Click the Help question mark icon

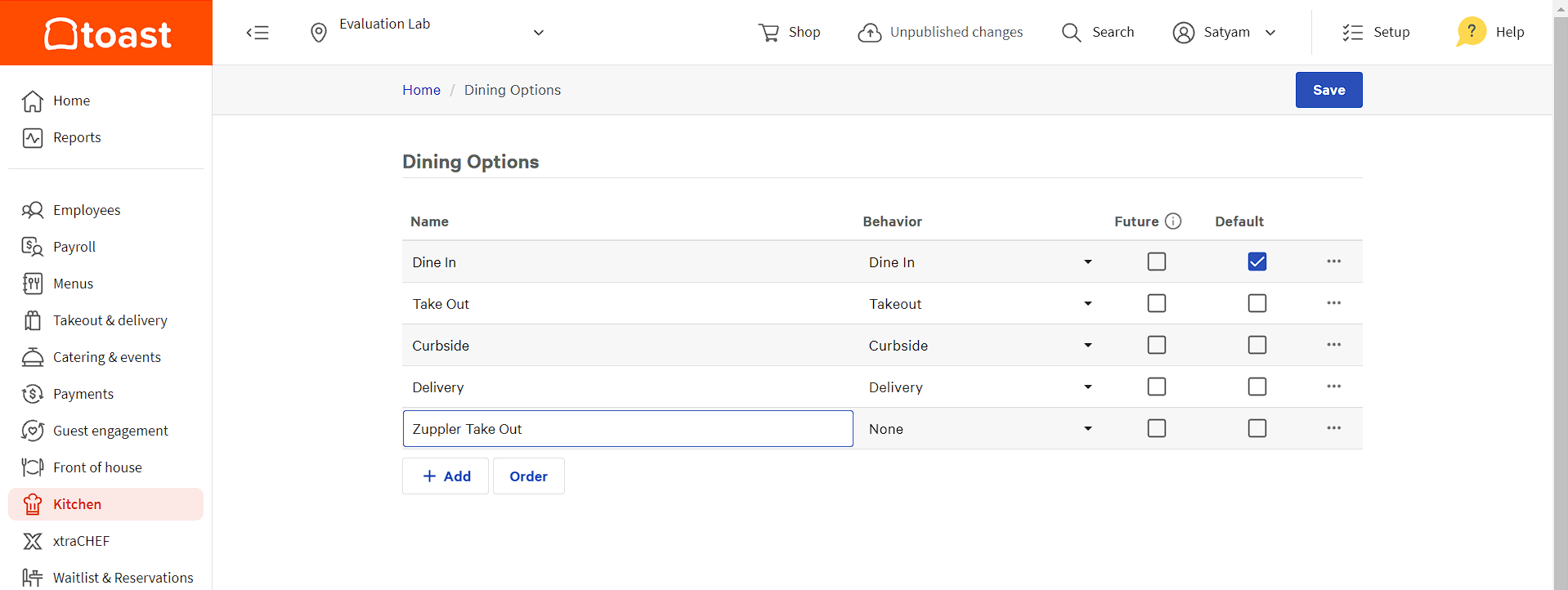pos(1471,32)
